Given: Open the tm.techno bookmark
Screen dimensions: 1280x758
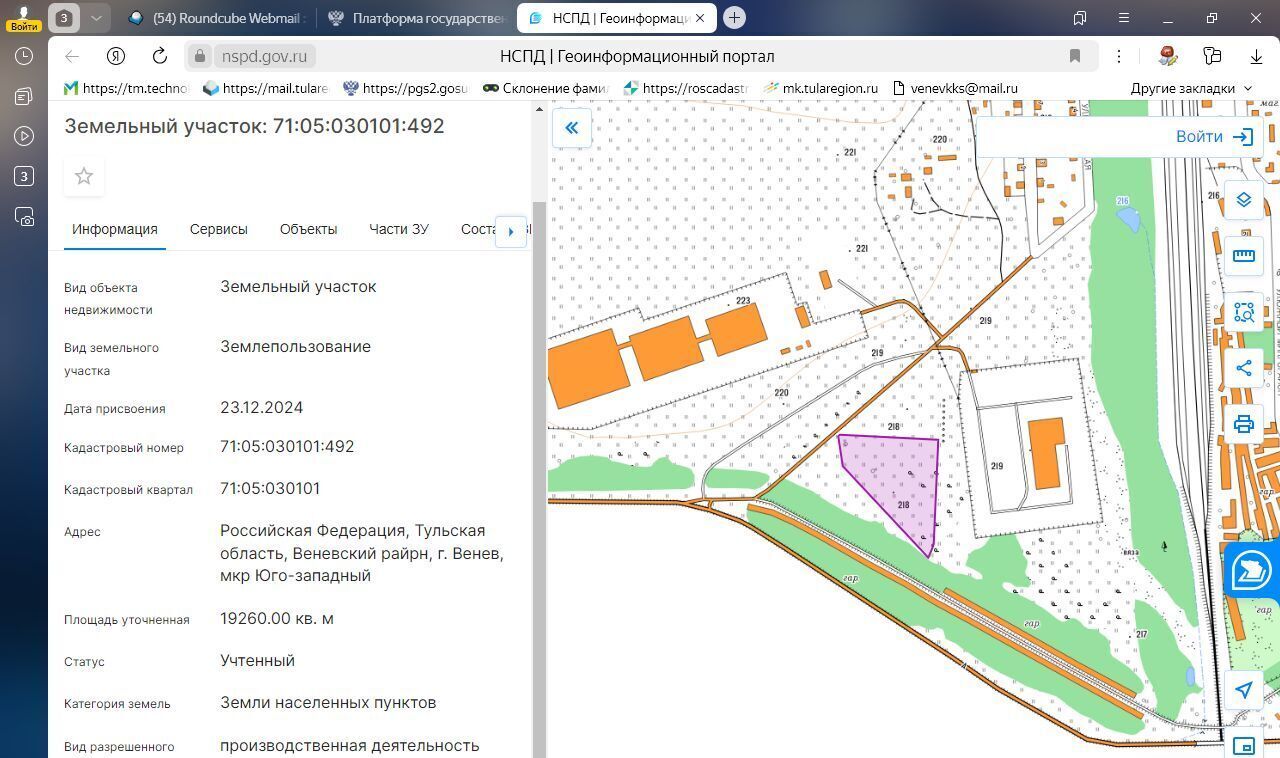Looking at the screenshot, I should [x=126, y=88].
